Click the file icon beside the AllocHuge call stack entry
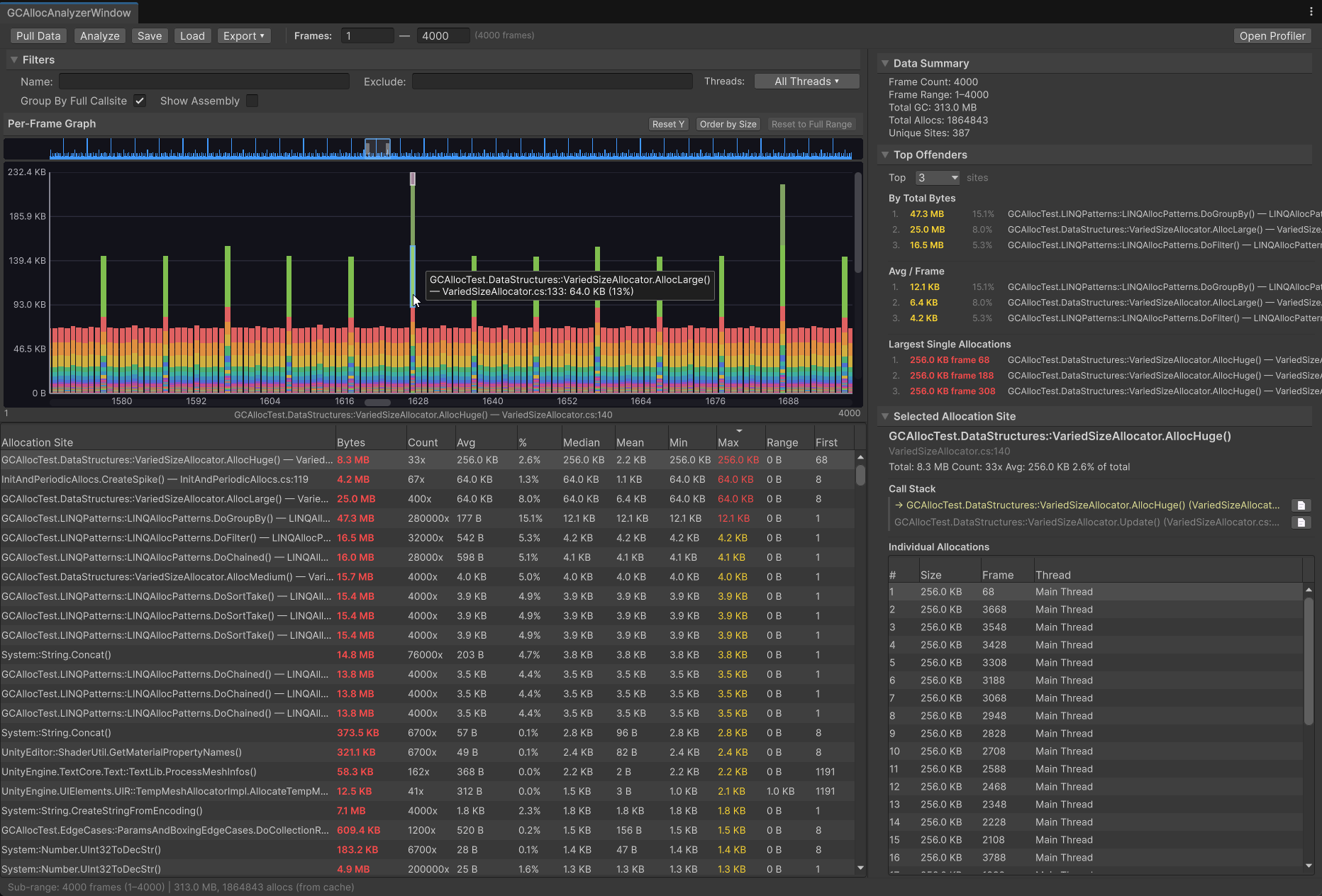The height and width of the screenshot is (896, 1322). click(1301, 505)
